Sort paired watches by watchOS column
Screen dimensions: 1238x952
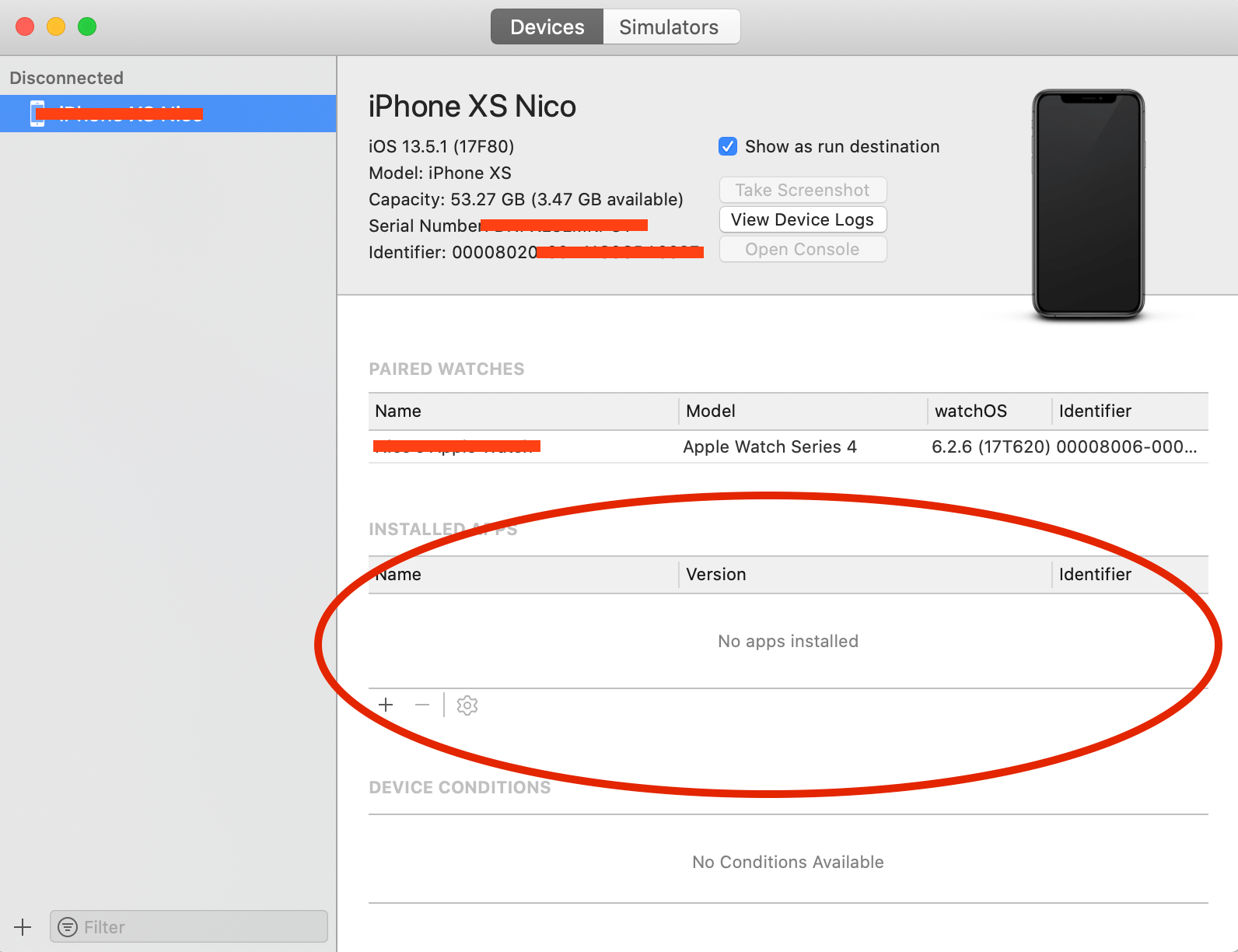pos(990,411)
